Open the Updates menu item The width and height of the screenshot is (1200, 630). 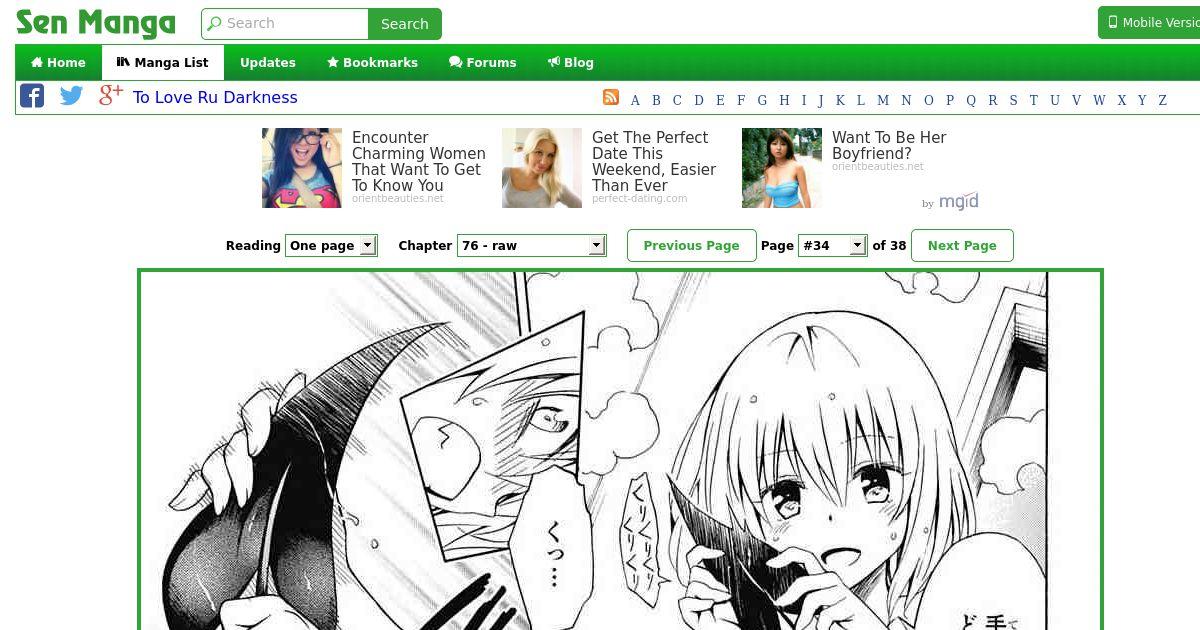click(x=268, y=62)
